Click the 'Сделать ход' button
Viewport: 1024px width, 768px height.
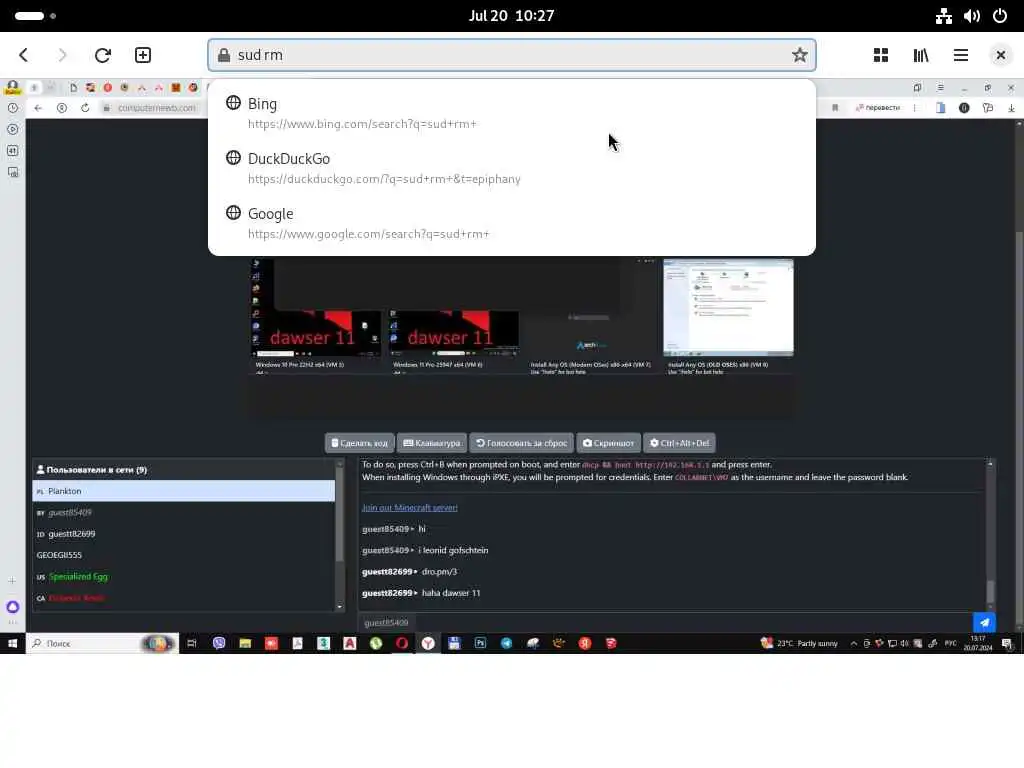(359, 443)
